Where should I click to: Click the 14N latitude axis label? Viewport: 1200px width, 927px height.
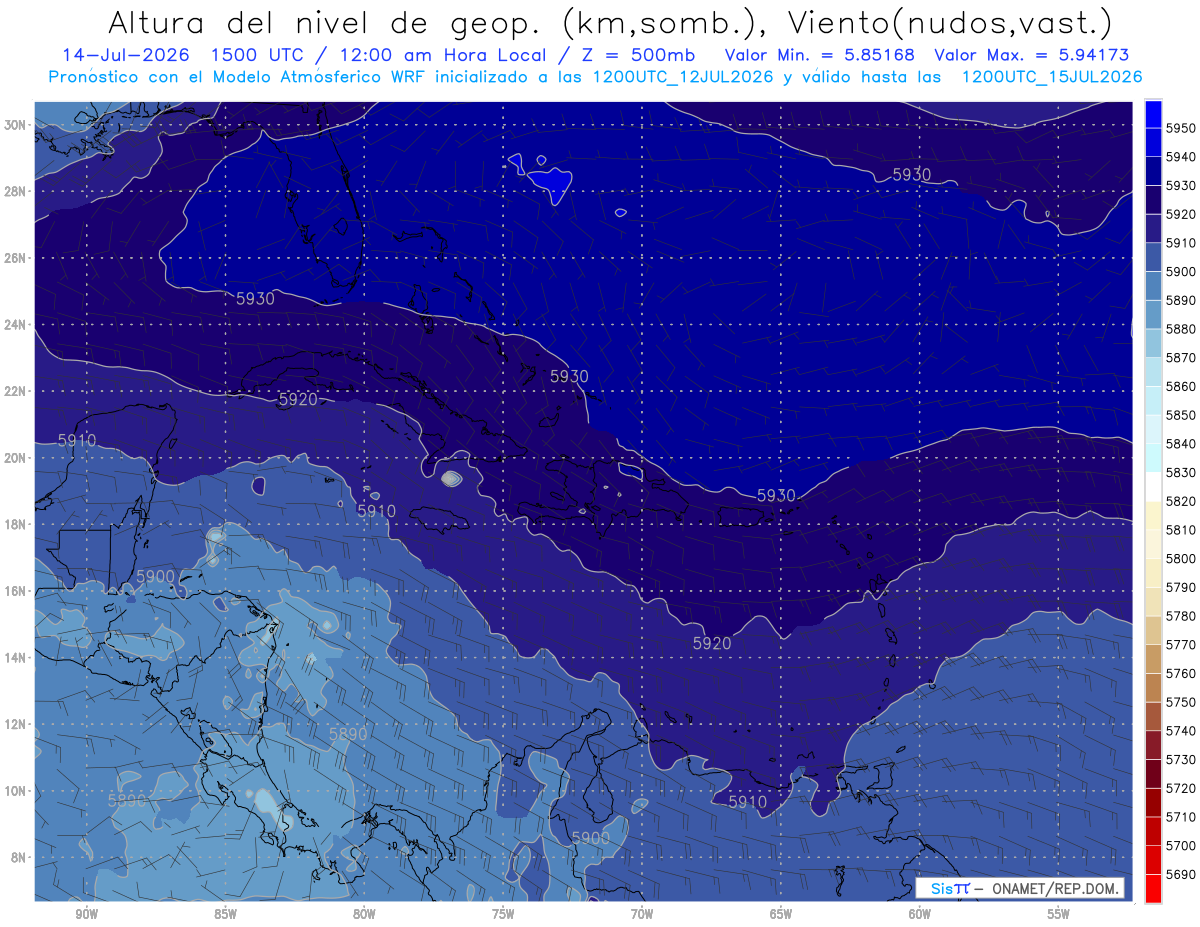point(15,657)
